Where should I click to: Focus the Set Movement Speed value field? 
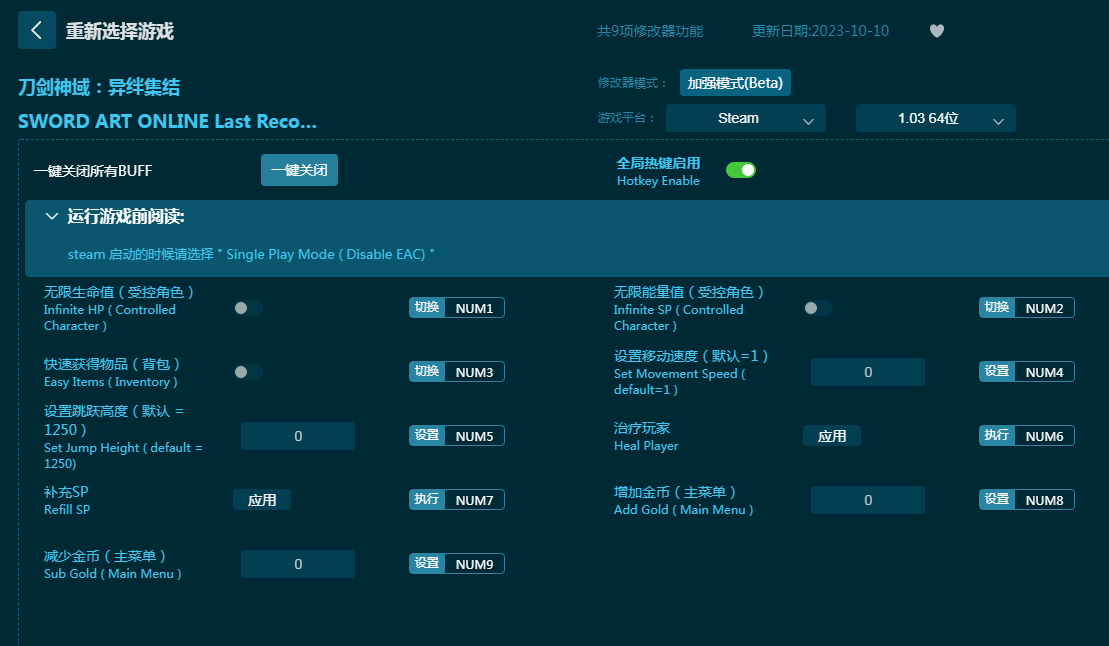(x=868, y=372)
